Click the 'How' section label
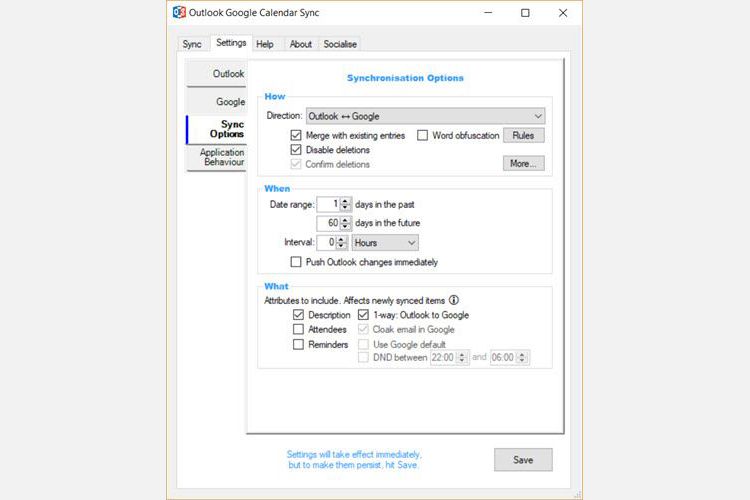 (x=275, y=96)
